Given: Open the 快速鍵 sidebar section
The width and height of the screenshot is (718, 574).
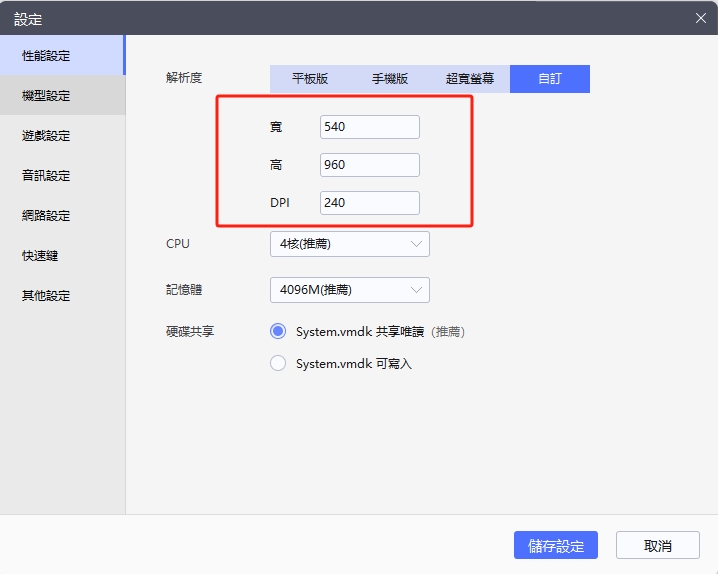Looking at the screenshot, I should click(62, 255).
